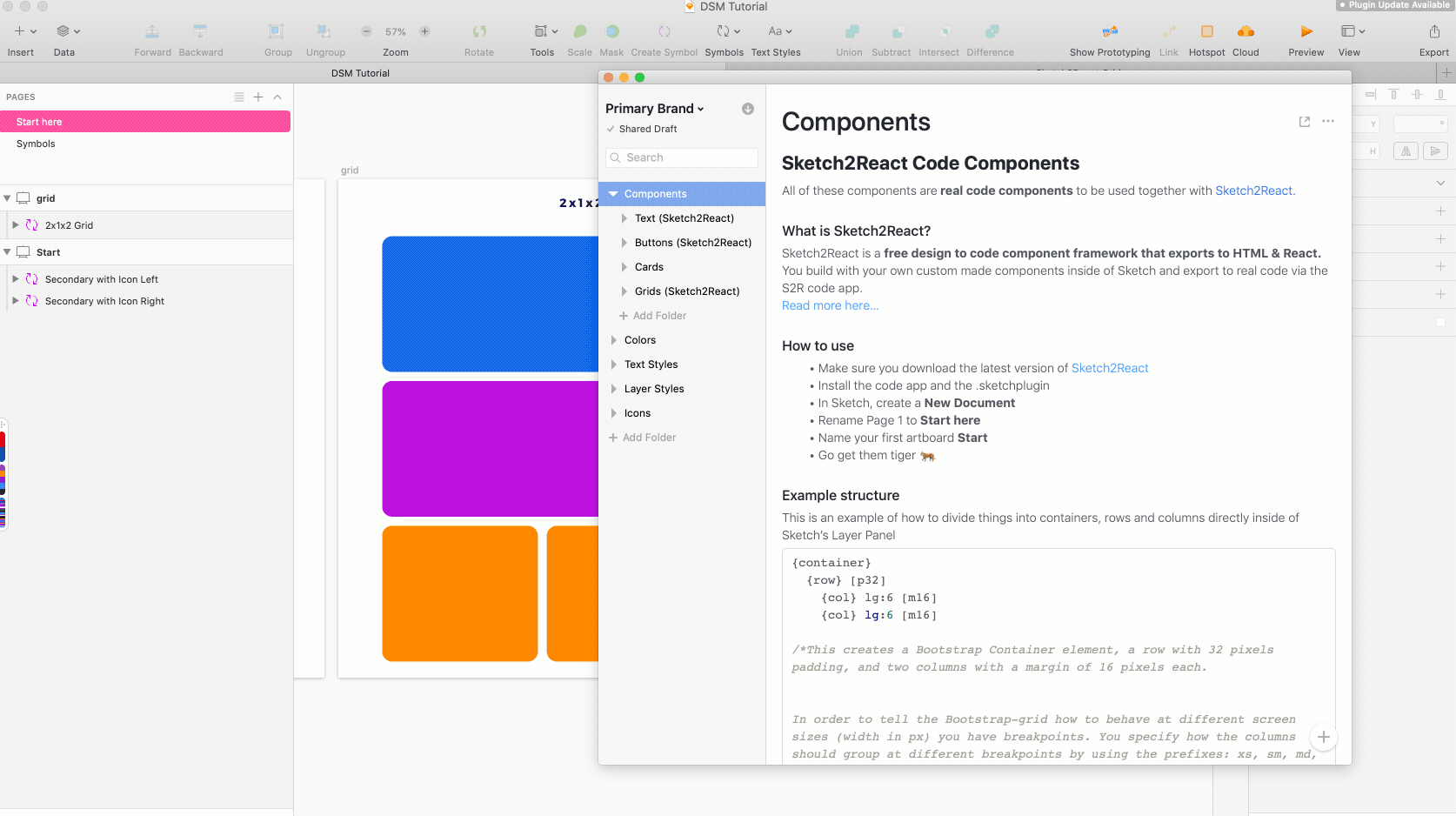Click the purple rectangle on canvas
Screen dimensions: 1456x816
pos(490,449)
